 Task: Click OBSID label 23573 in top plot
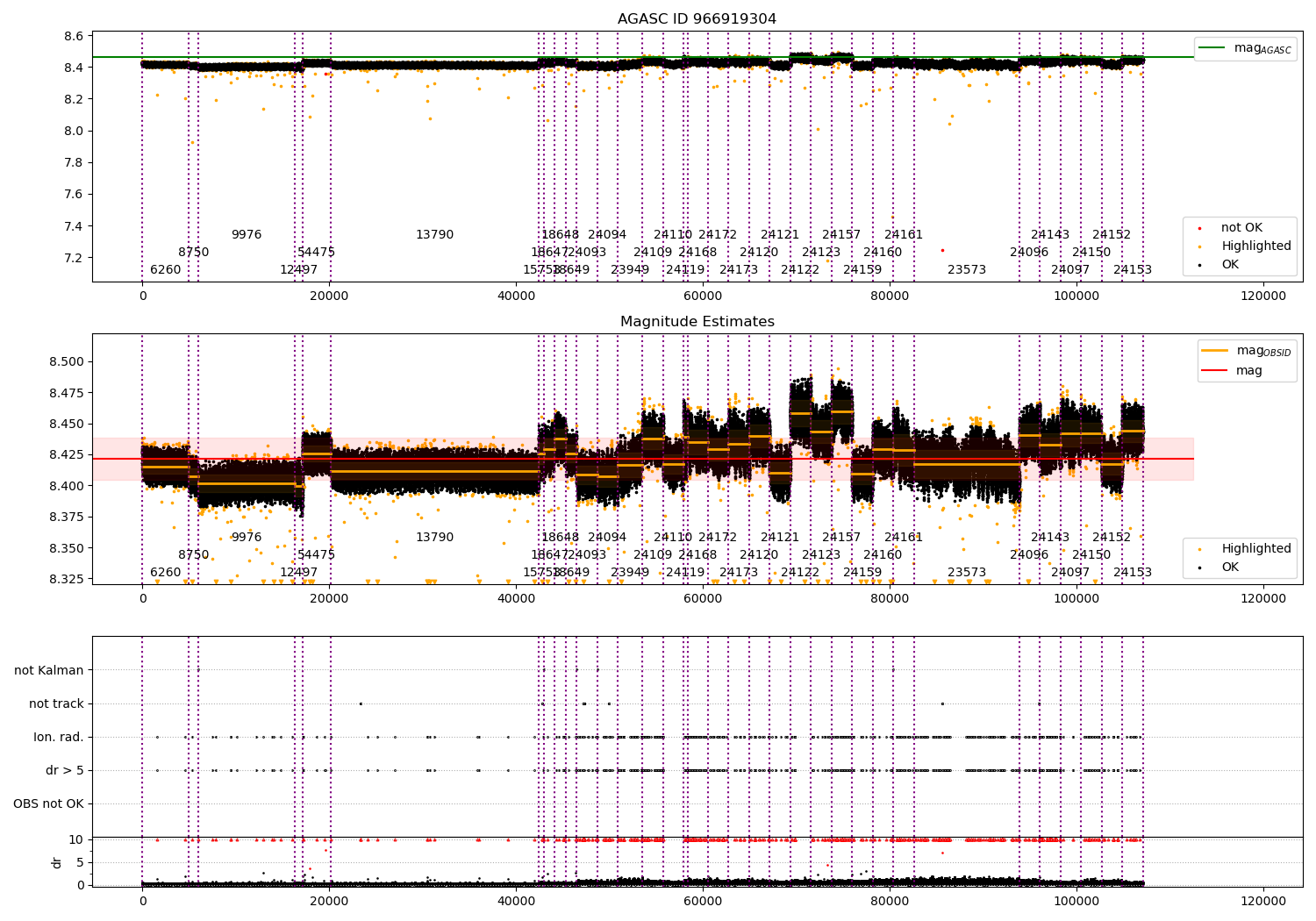tap(967, 270)
